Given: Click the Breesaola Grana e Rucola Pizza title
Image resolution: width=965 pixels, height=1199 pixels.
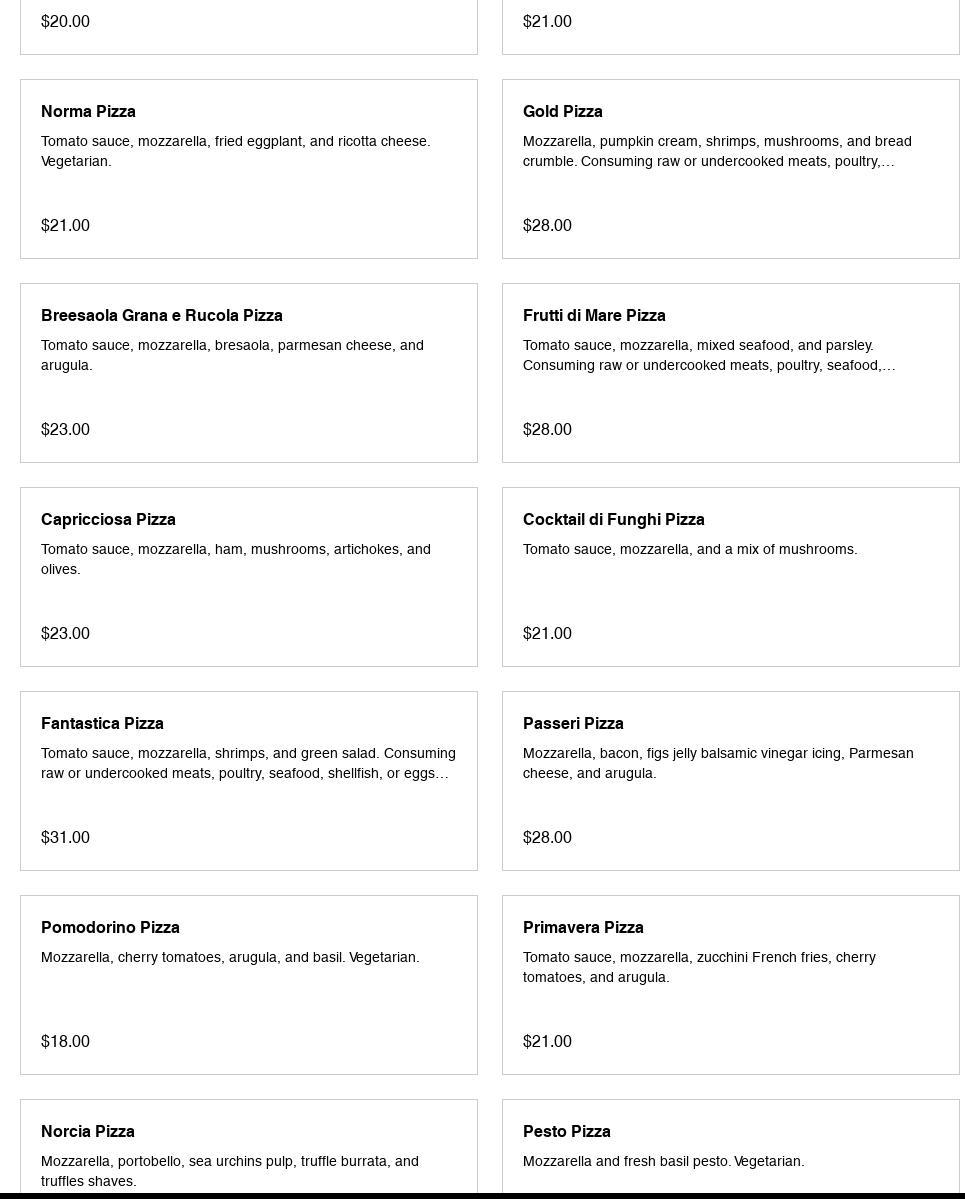Looking at the screenshot, I should (162, 316).
